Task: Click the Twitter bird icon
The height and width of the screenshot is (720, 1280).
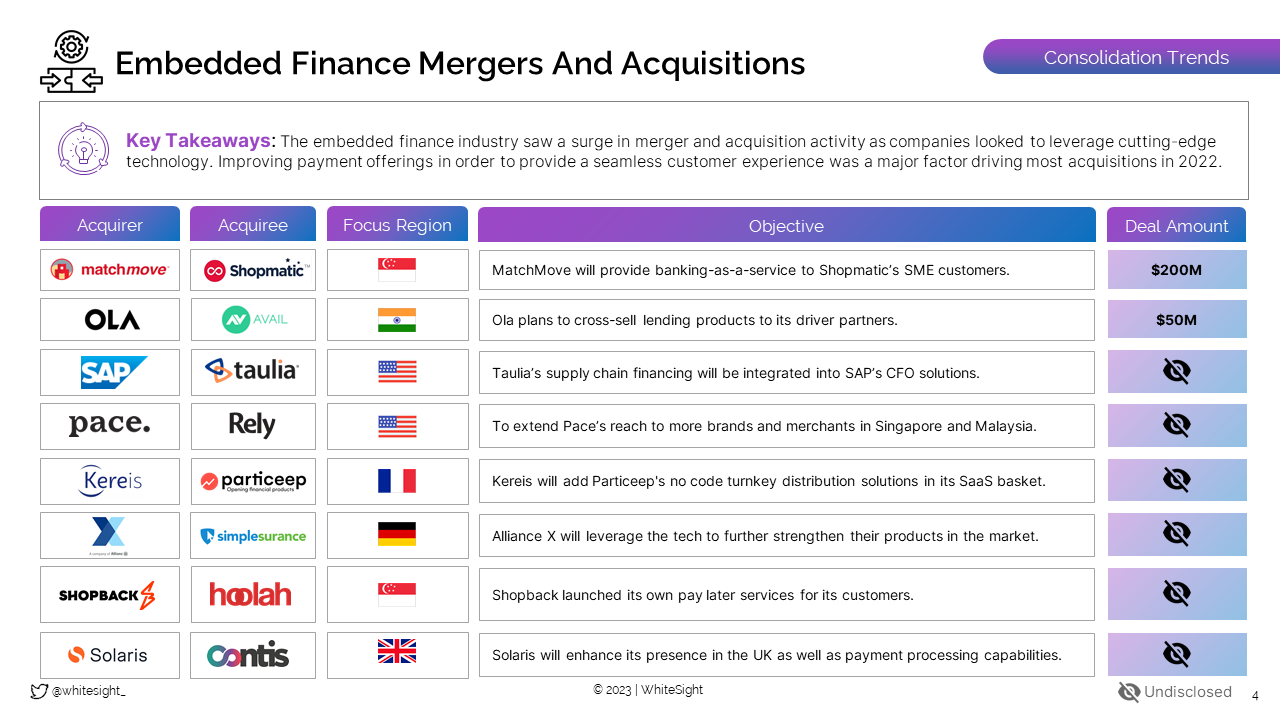Action: (x=39, y=691)
